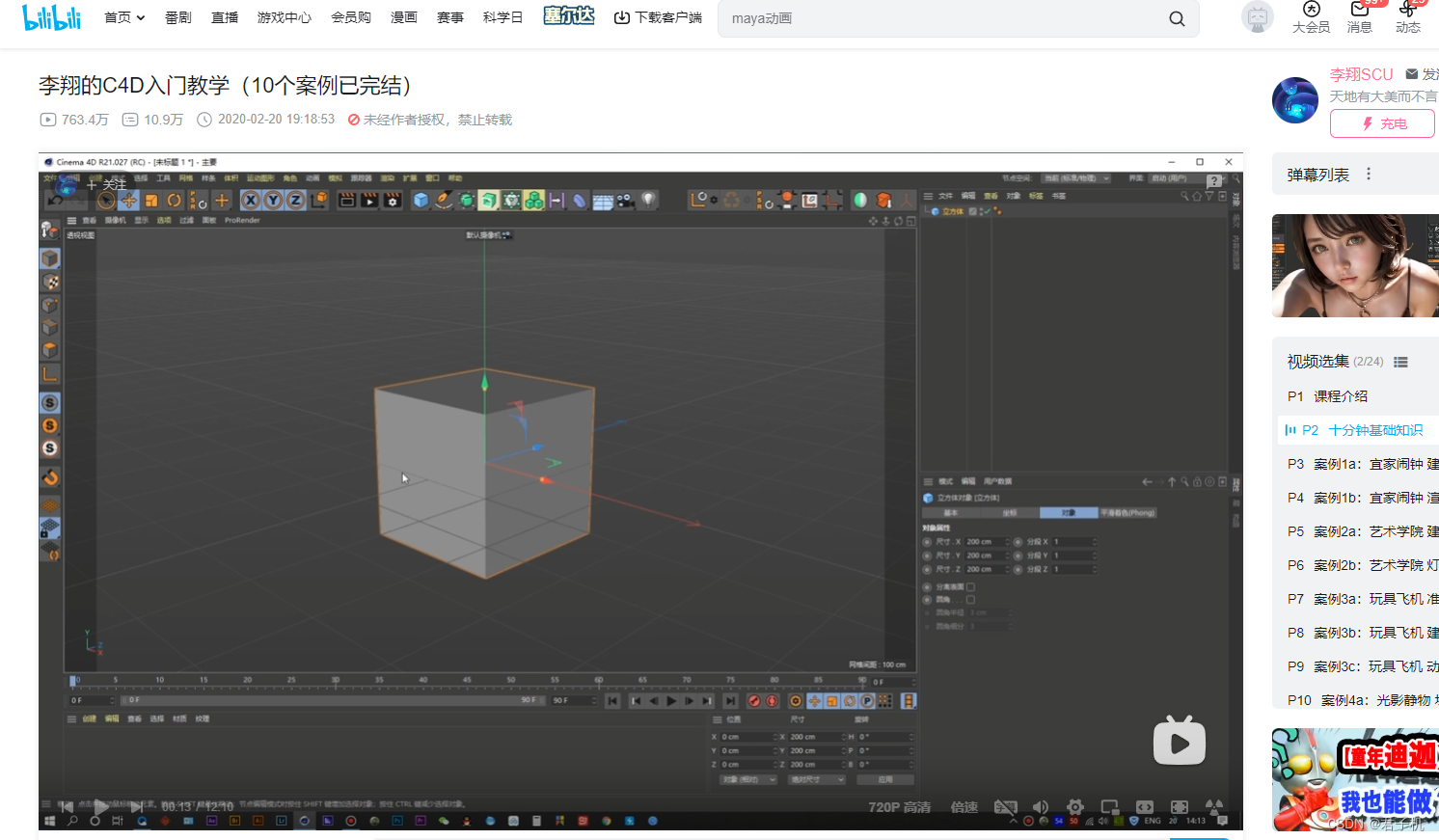Enter picture-in-picture mode

tap(1110, 807)
